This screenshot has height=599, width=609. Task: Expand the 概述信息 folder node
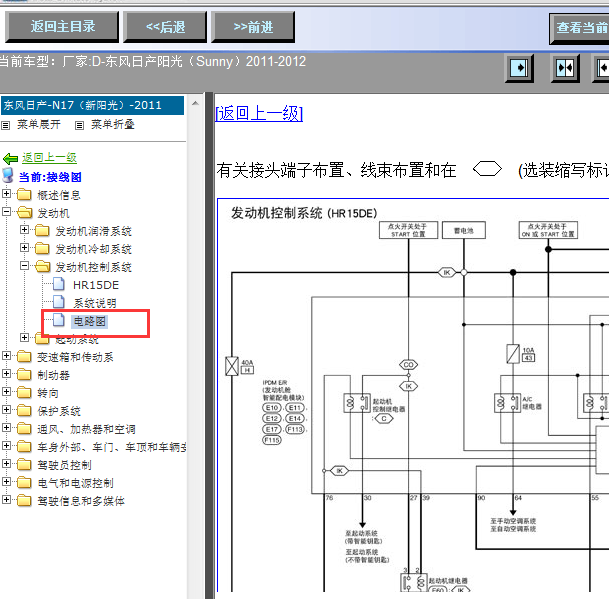[6, 193]
